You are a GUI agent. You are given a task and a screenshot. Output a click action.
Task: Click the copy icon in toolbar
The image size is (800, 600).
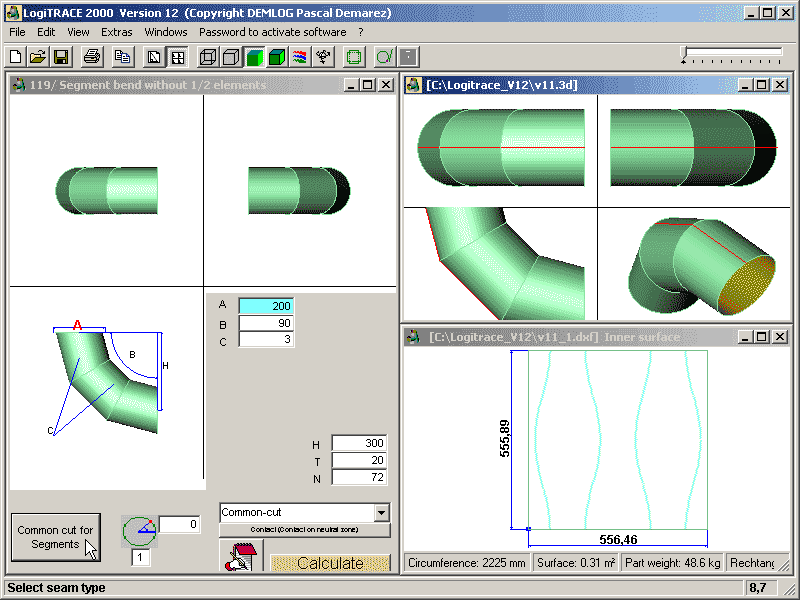coord(122,57)
